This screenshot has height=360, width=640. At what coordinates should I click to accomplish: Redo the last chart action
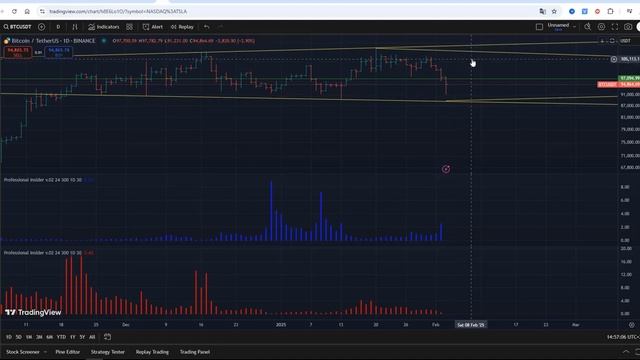tap(220, 27)
